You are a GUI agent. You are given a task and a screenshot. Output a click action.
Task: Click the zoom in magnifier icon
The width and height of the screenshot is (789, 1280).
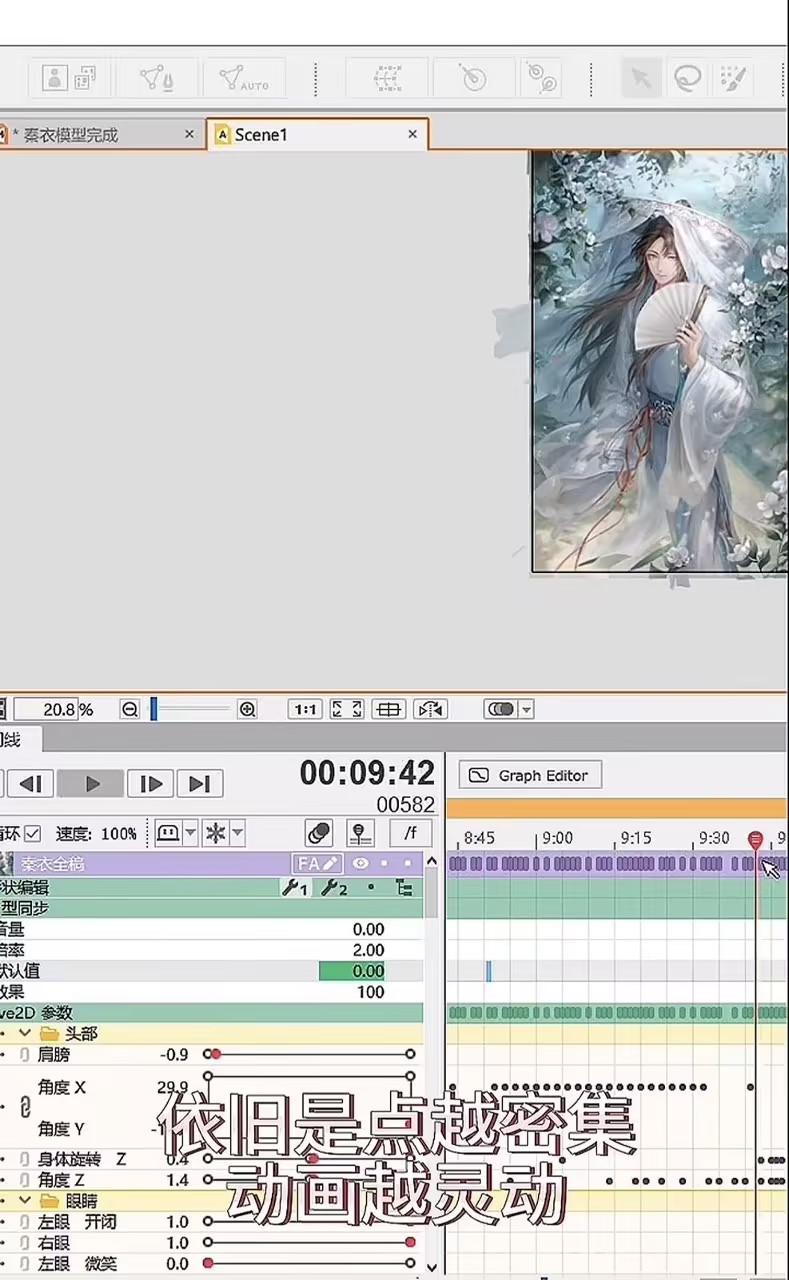point(247,709)
